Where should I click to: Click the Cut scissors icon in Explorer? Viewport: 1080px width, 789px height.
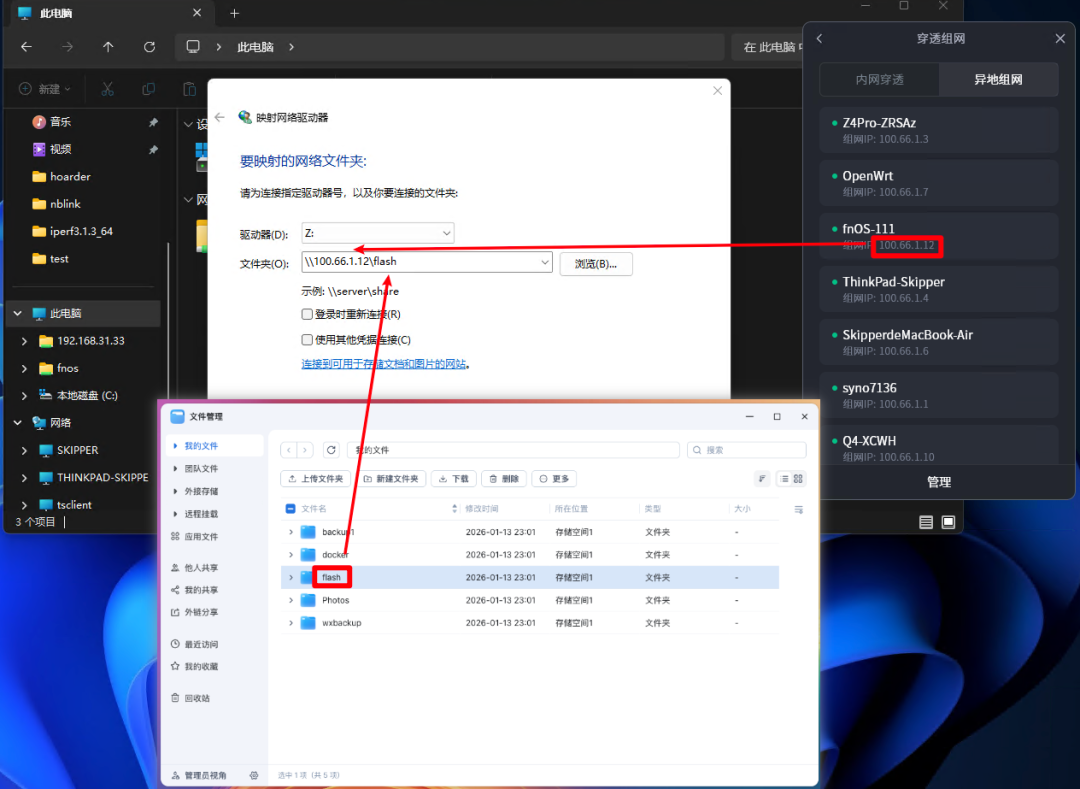coord(107,89)
